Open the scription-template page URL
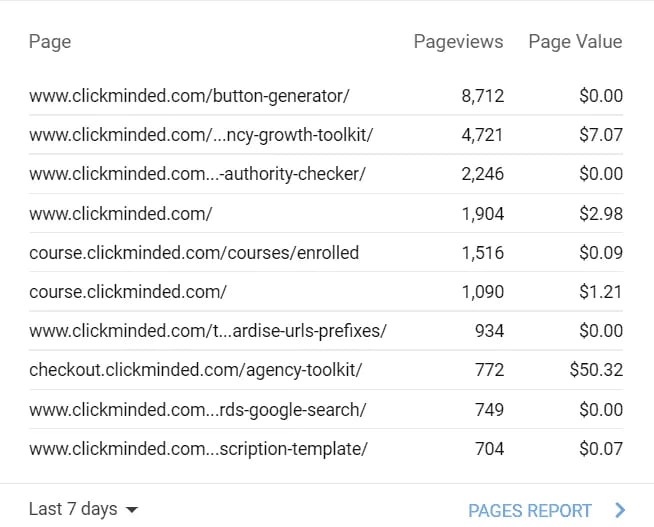The image size is (654, 527). click(198, 449)
